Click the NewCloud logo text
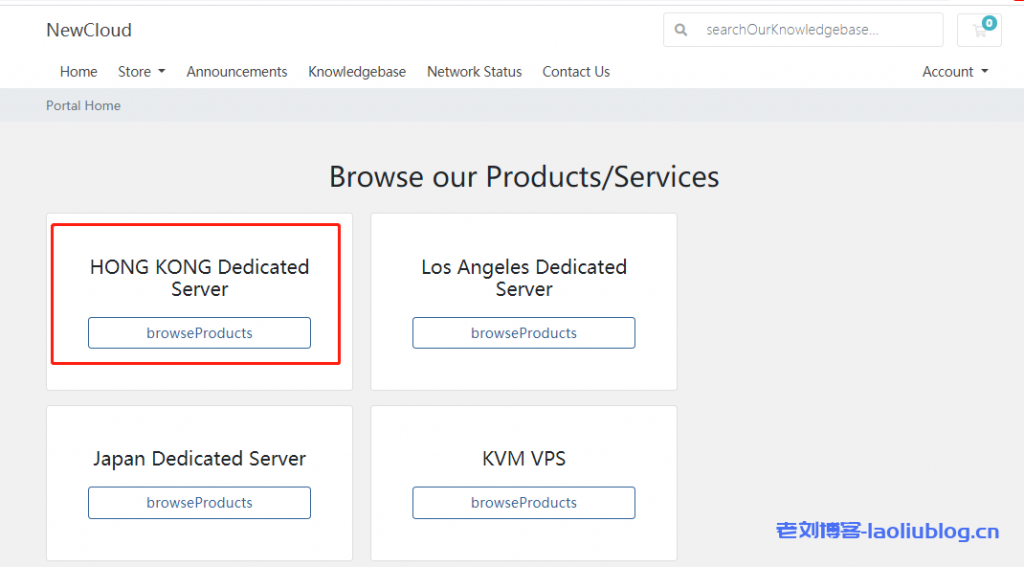The image size is (1024, 567). click(89, 30)
